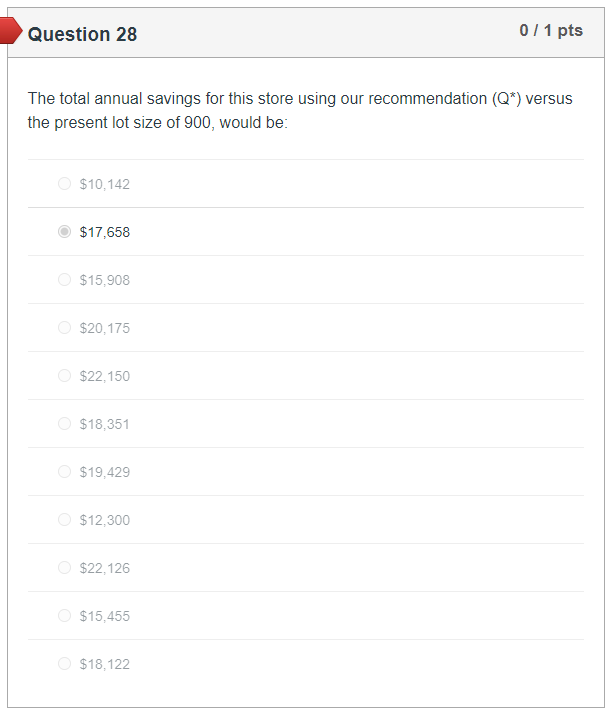Click the red flag marker beside Question 28
This screenshot has height=714, width=612.
11,32
